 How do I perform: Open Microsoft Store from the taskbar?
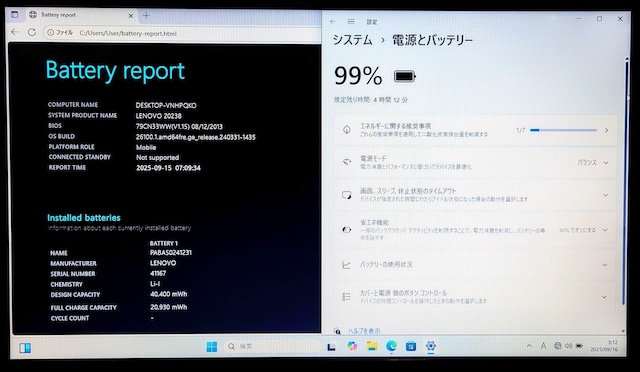pyautogui.click(x=411, y=346)
